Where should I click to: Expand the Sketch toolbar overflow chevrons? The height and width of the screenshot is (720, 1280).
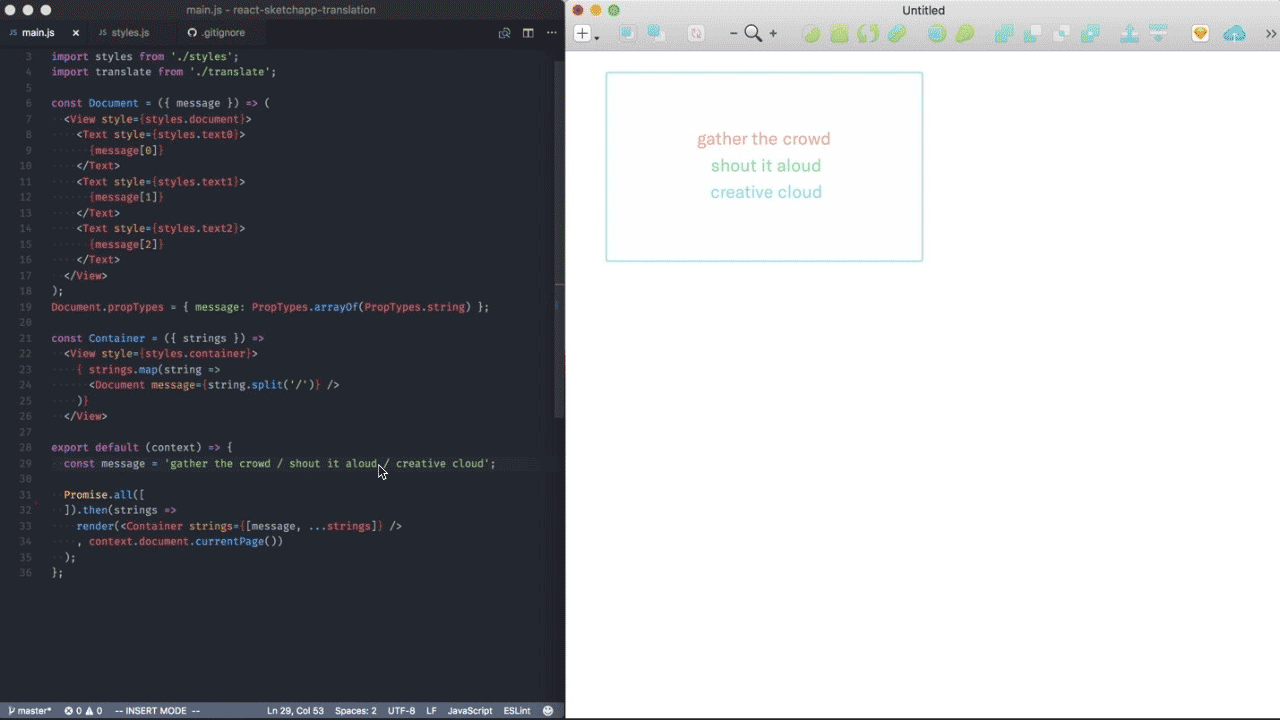point(1271,34)
